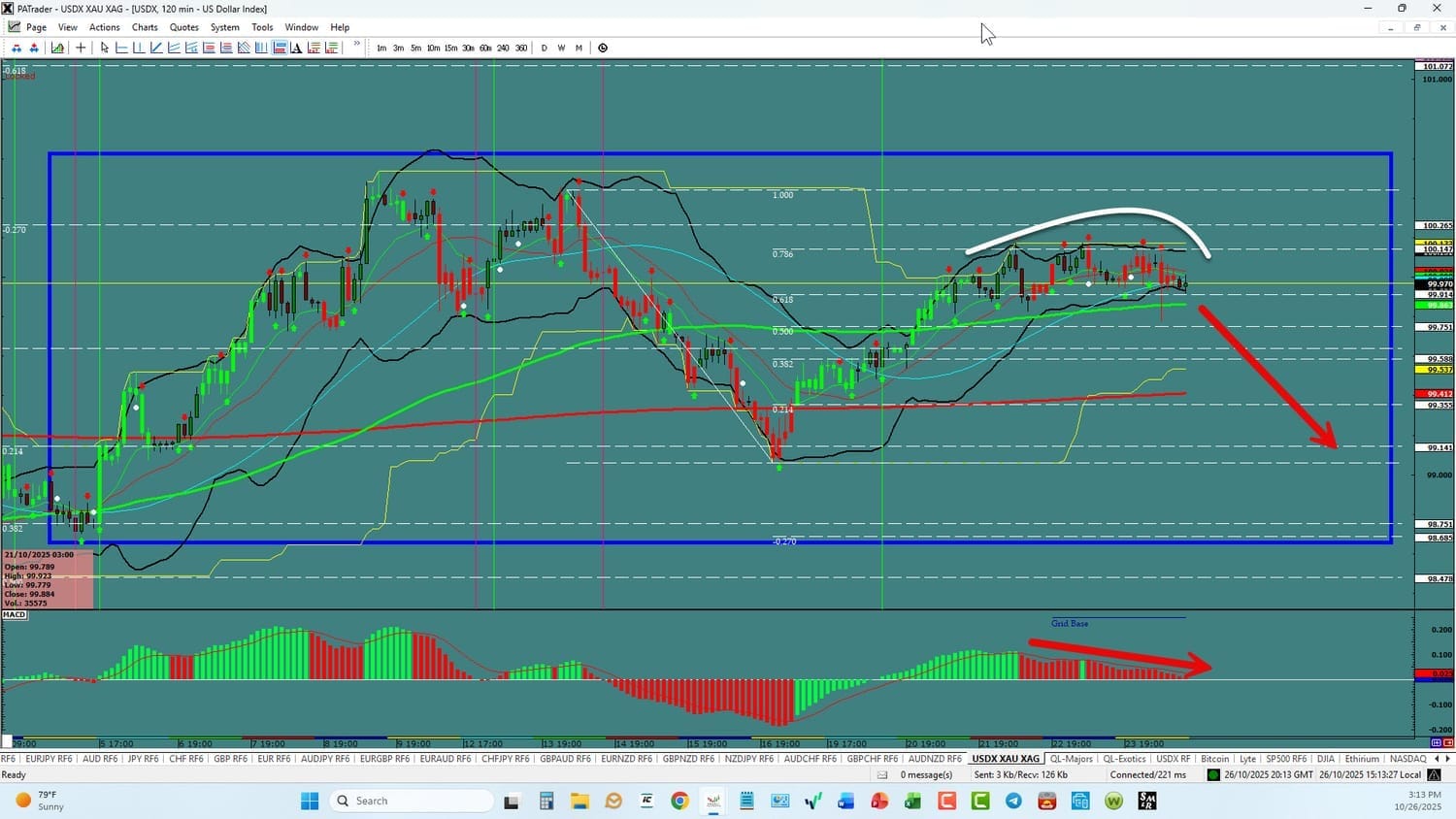Select the USDX XAU XAG tab
This screenshot has width=1456, height=819.
pyautogui.click(x=1006, y=759)
